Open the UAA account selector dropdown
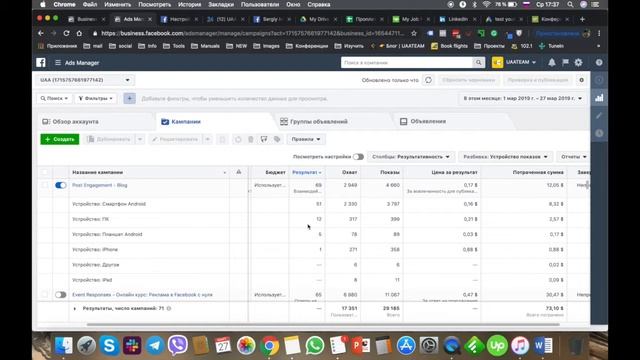Viewport: 640px width, 360px height. 85,80
